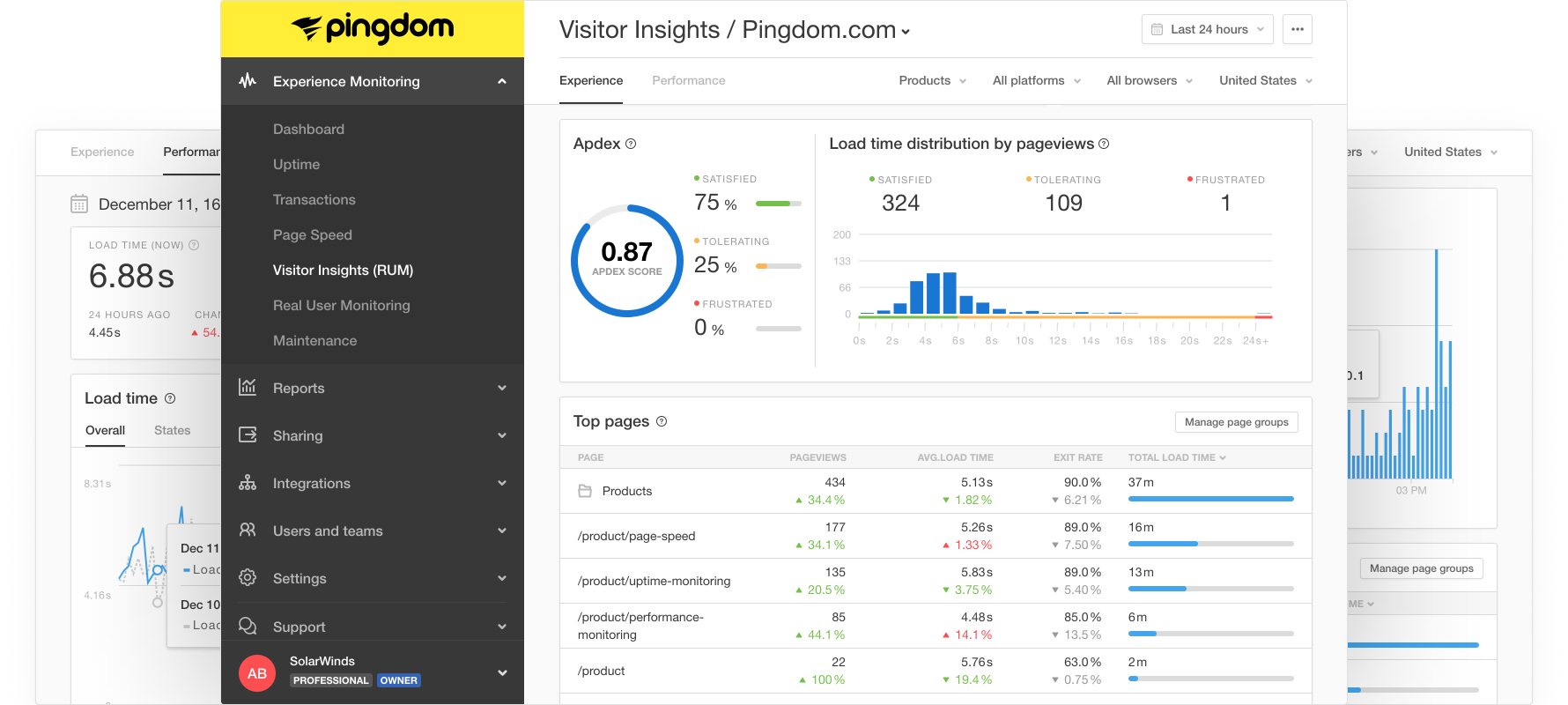Click the Reports chart icon in sidebar
Screen dimensions: 1568x705
pos(248,387)
